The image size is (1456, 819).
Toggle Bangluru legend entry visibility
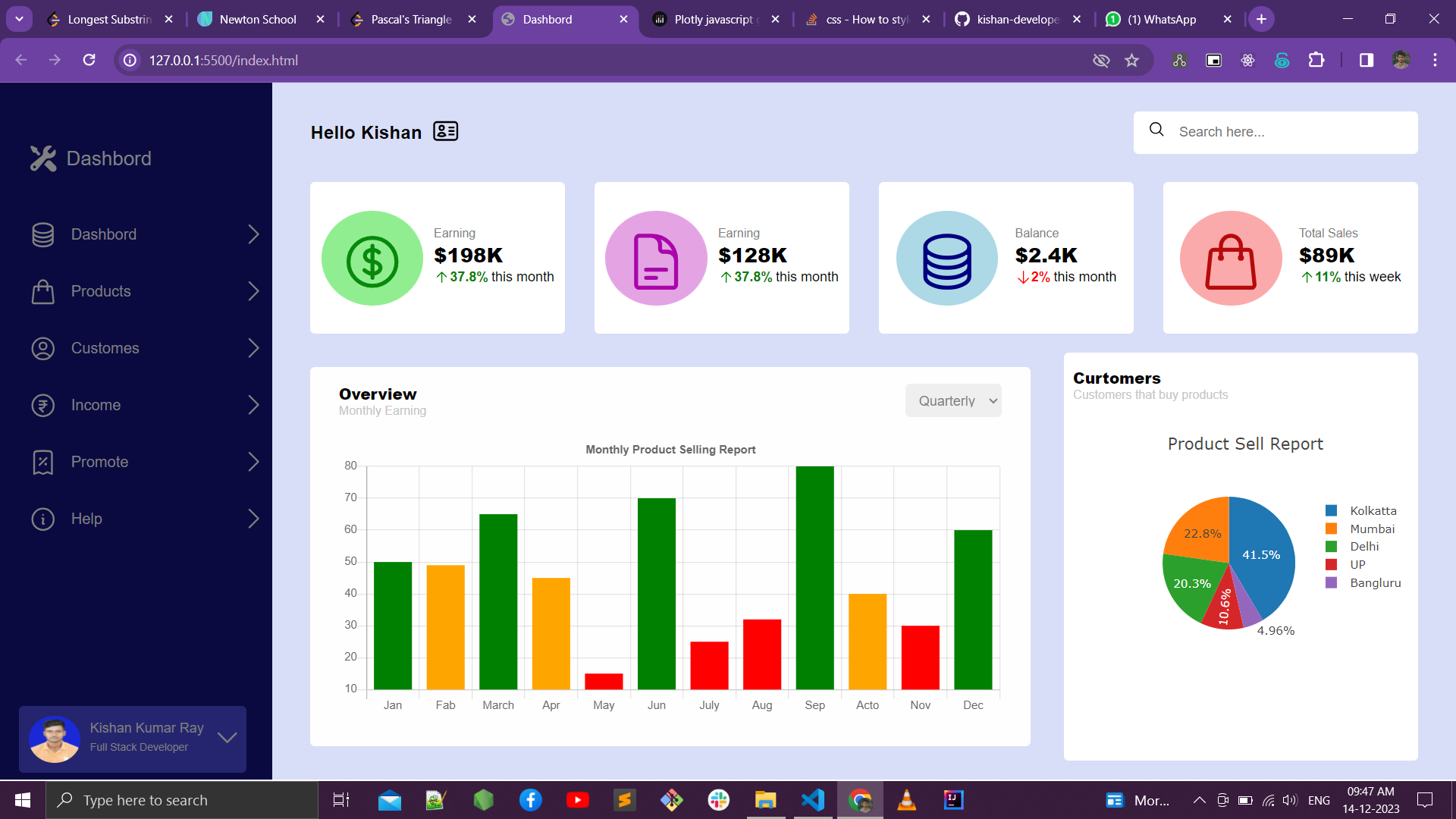click(1363, 582)
